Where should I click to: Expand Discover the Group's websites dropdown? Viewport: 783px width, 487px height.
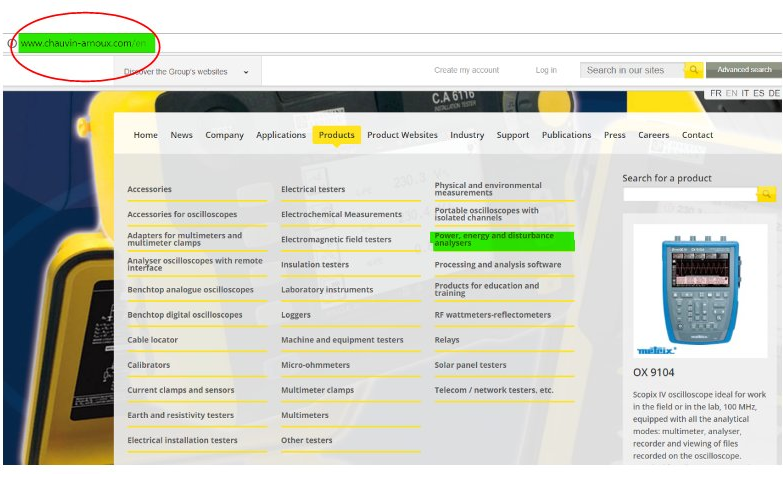[x=246, y=72]
